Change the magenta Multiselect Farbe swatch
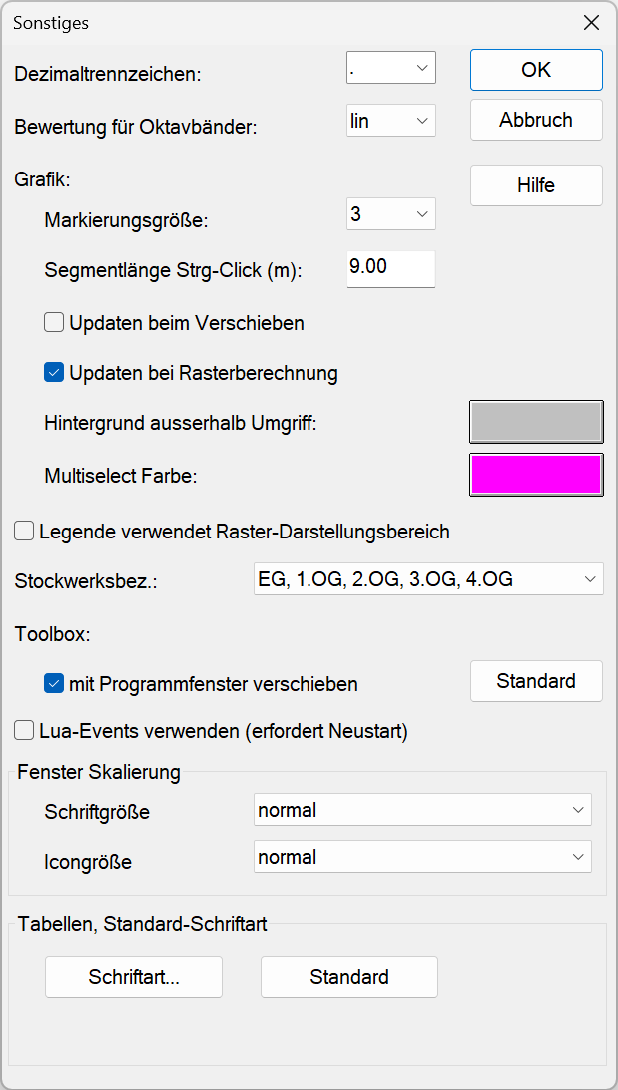The image size is (618, 1090). pyautogui.click(x=536, y=475)
